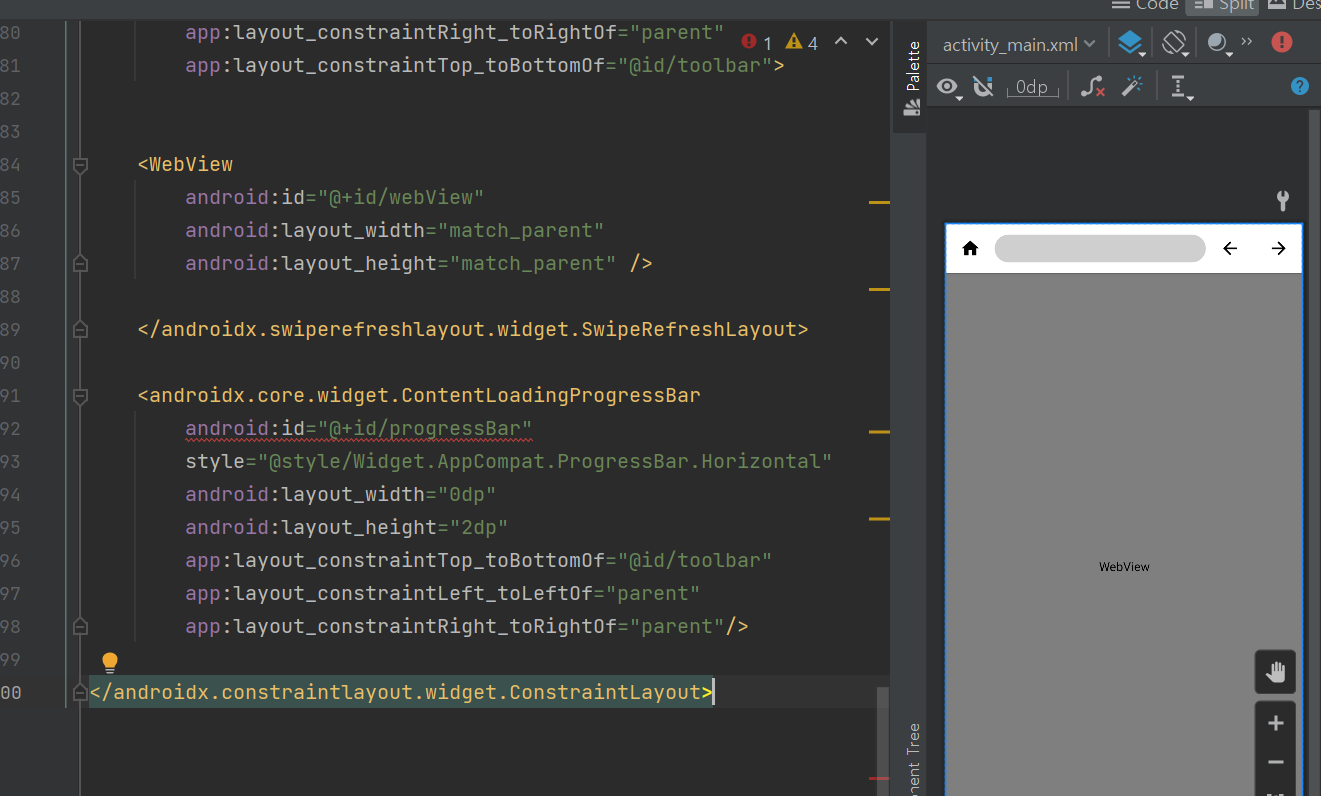Open the activity_main.xml file dropdown
Image resolution: width=1321 pixels, height=796 pixels.
point(1019,44)
